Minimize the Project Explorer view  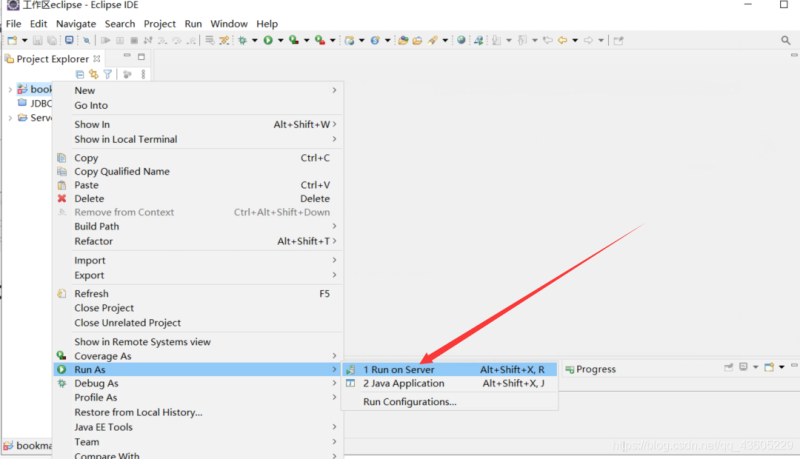(x=127, y=56)
